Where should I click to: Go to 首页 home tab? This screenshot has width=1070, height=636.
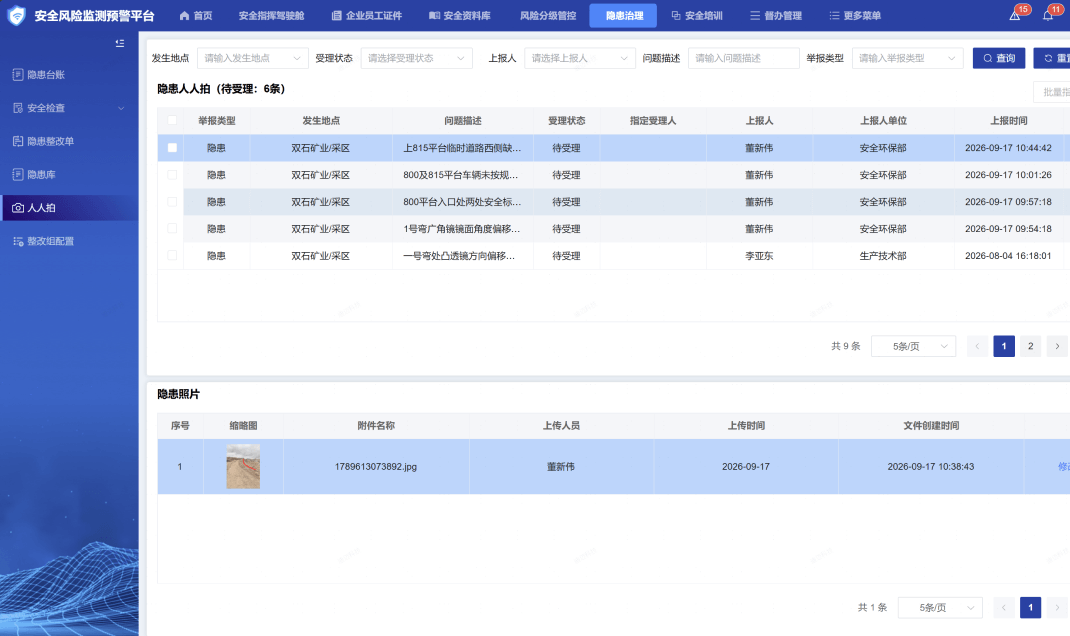pos(196,15)
